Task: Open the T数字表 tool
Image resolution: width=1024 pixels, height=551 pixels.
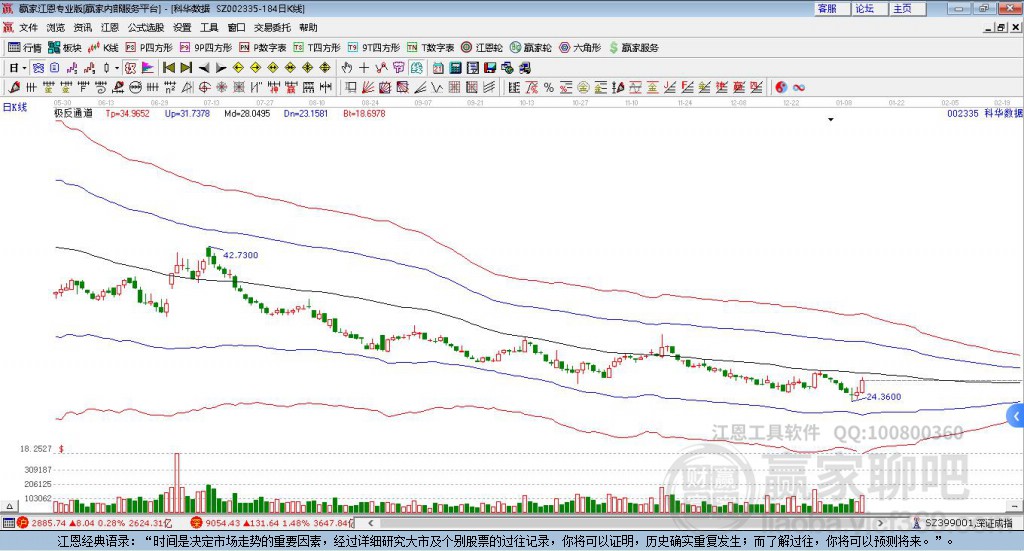Action: coord(430,48)
